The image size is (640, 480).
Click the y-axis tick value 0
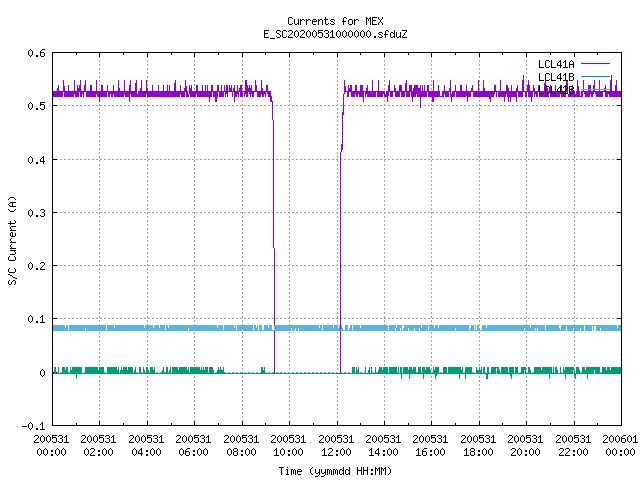point(42,373)
